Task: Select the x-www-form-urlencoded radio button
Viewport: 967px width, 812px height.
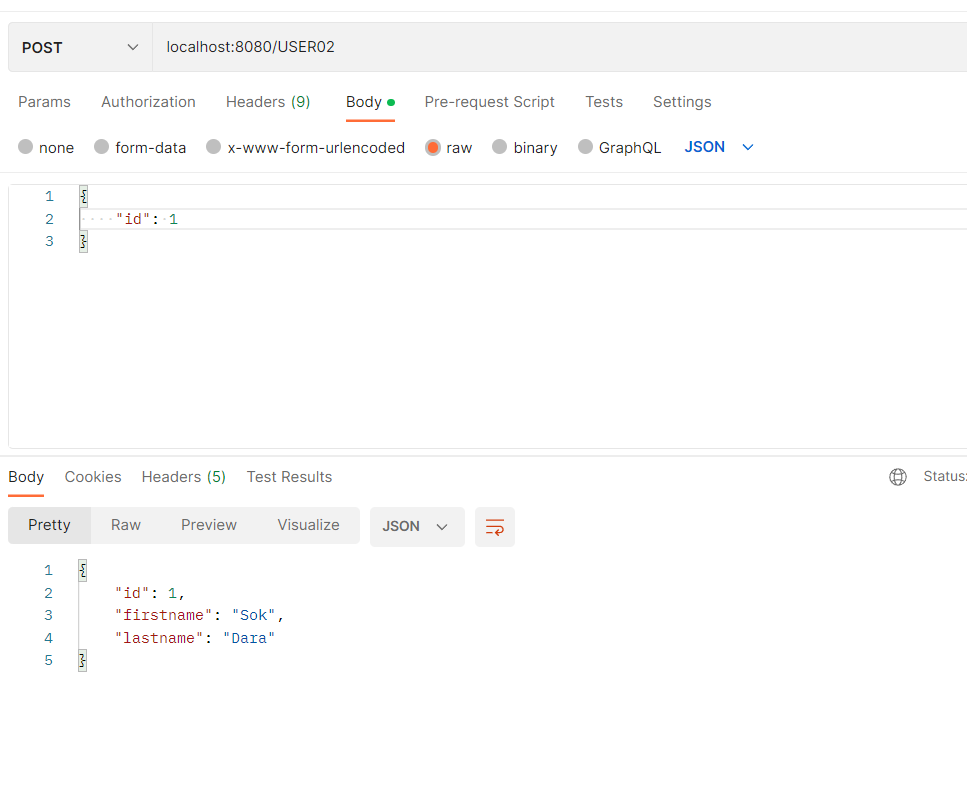Action: (x=213, y=147)
